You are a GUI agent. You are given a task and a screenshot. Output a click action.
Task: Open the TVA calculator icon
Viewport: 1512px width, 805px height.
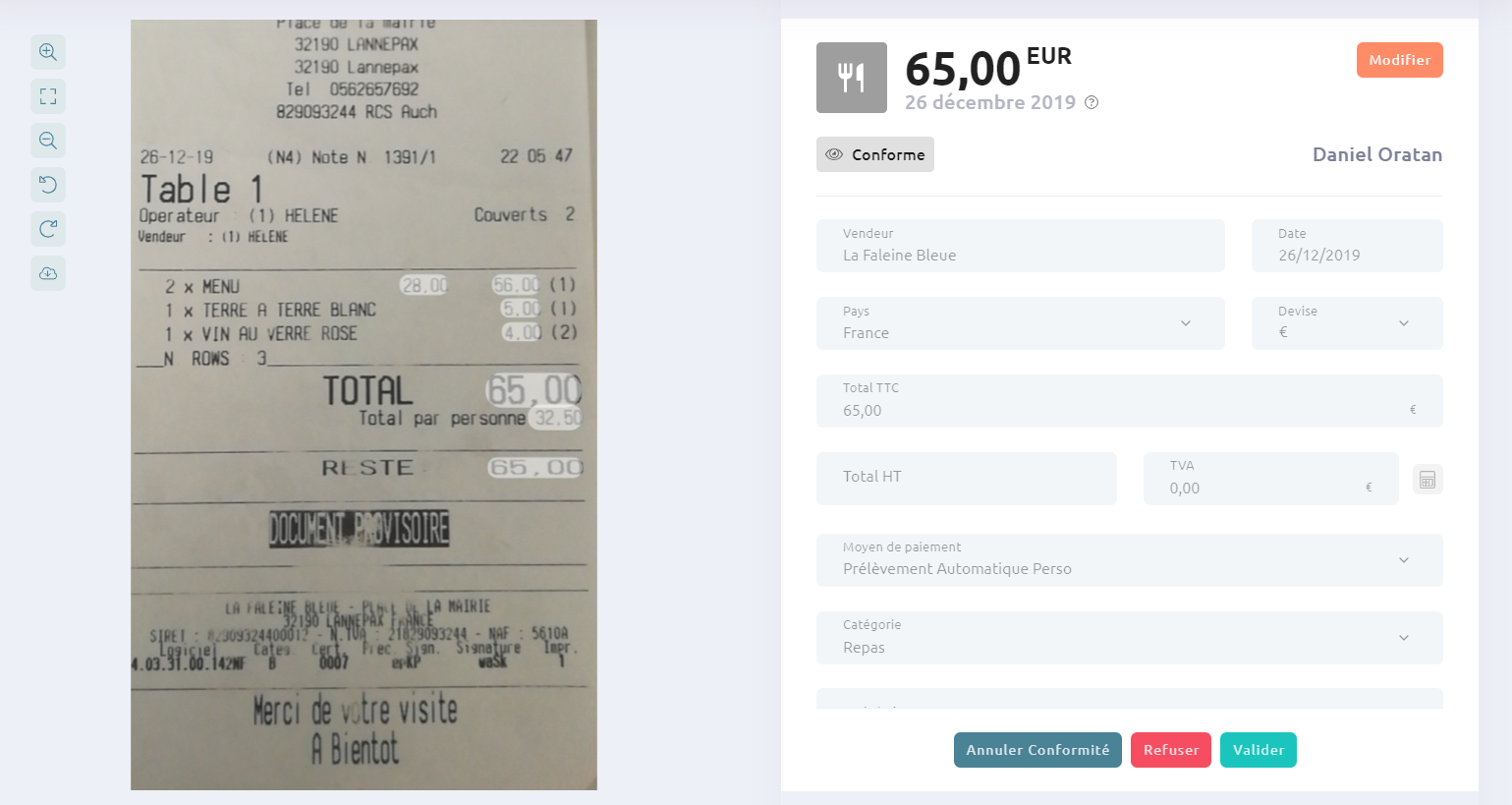1428,480
